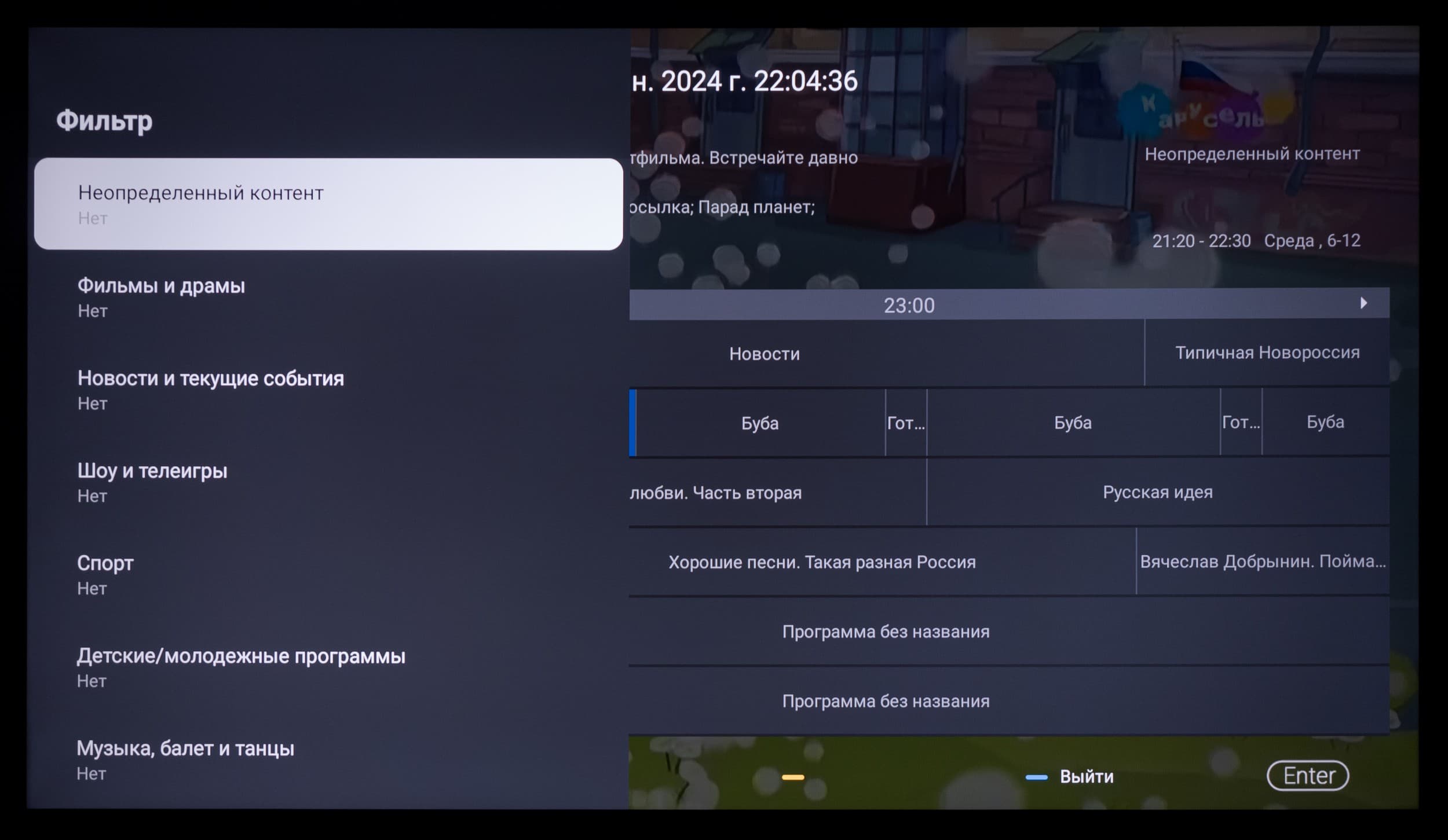Screen dimensions: 1448x840
Task: Select Типичная Новороссия program cell
Action: (1267, 353)
